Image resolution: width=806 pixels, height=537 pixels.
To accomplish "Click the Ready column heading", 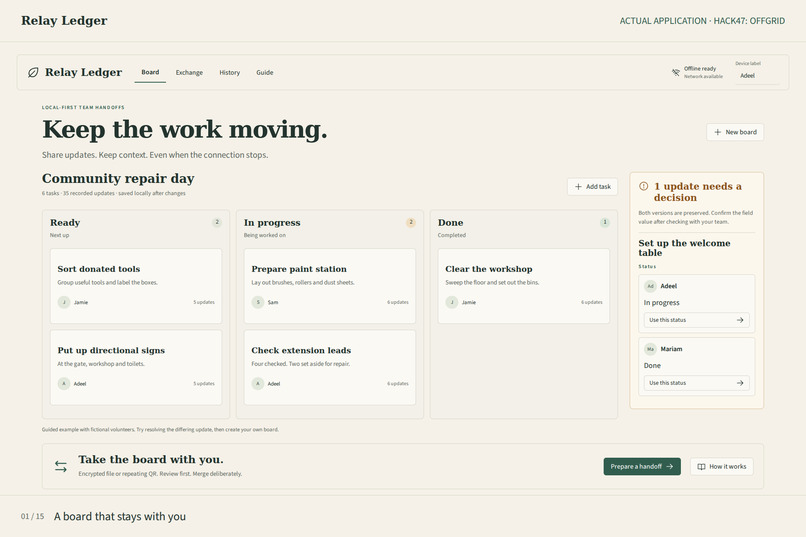I will (x=65, y=223).
